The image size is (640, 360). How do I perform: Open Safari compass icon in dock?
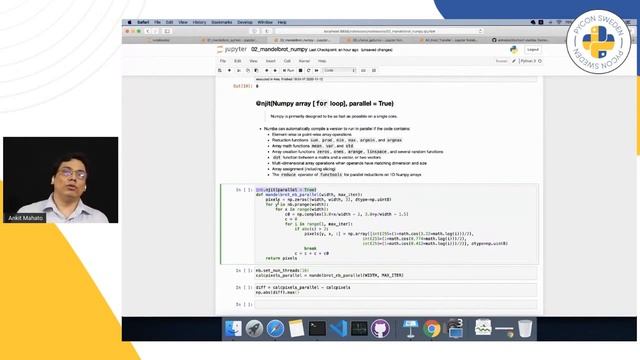[x=276, y=329]
